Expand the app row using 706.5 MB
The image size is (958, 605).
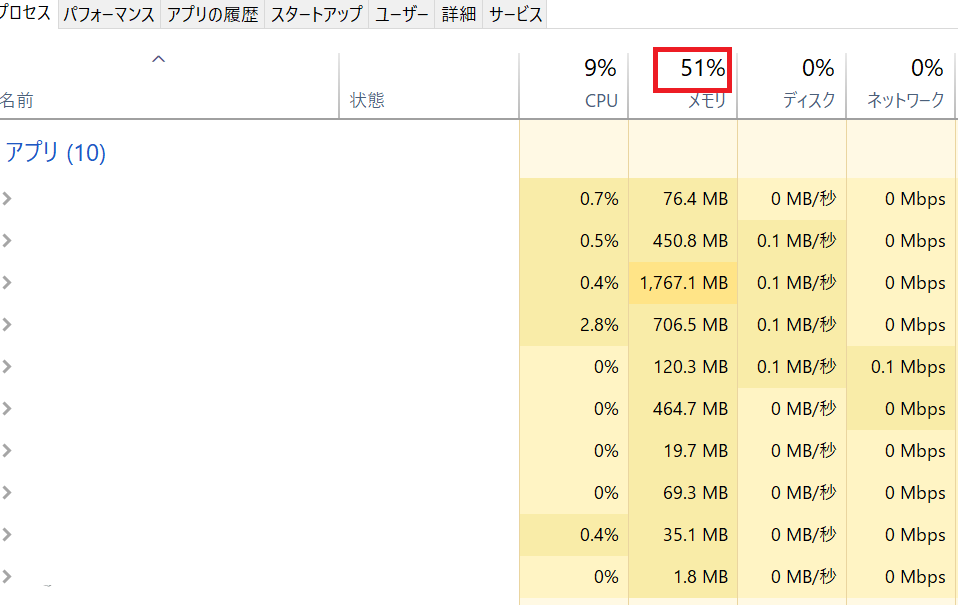click(7, 324)
